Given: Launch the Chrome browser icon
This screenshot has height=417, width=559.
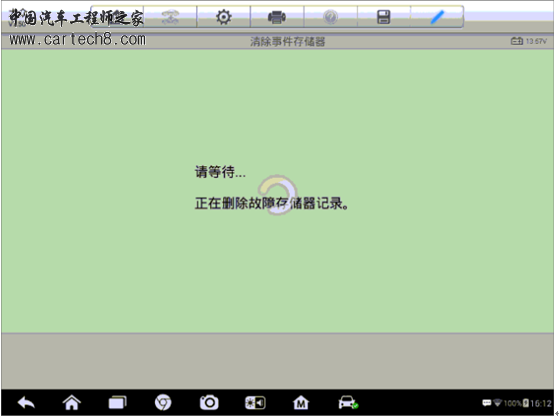Looking at the screenshot, I should pos(163,403).
